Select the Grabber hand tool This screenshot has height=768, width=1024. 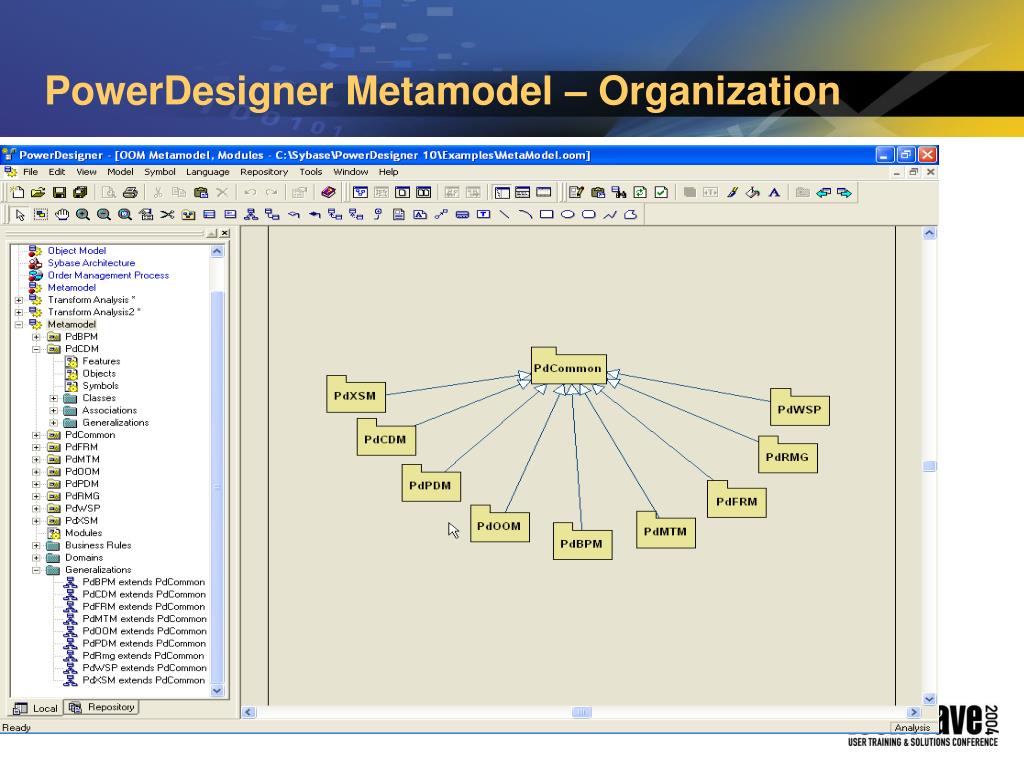point(62,214)
